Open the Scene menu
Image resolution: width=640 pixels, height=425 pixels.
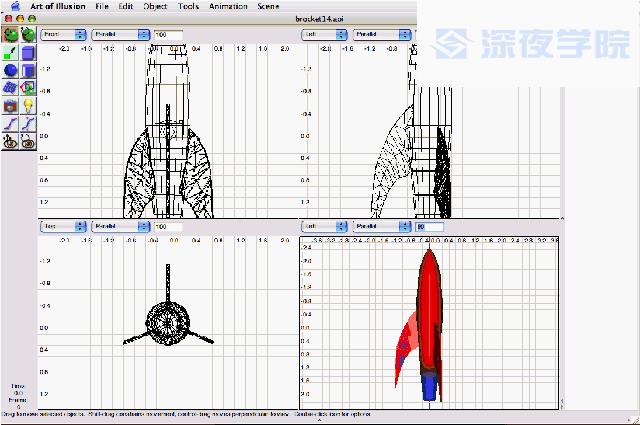[x=268, y=6]
